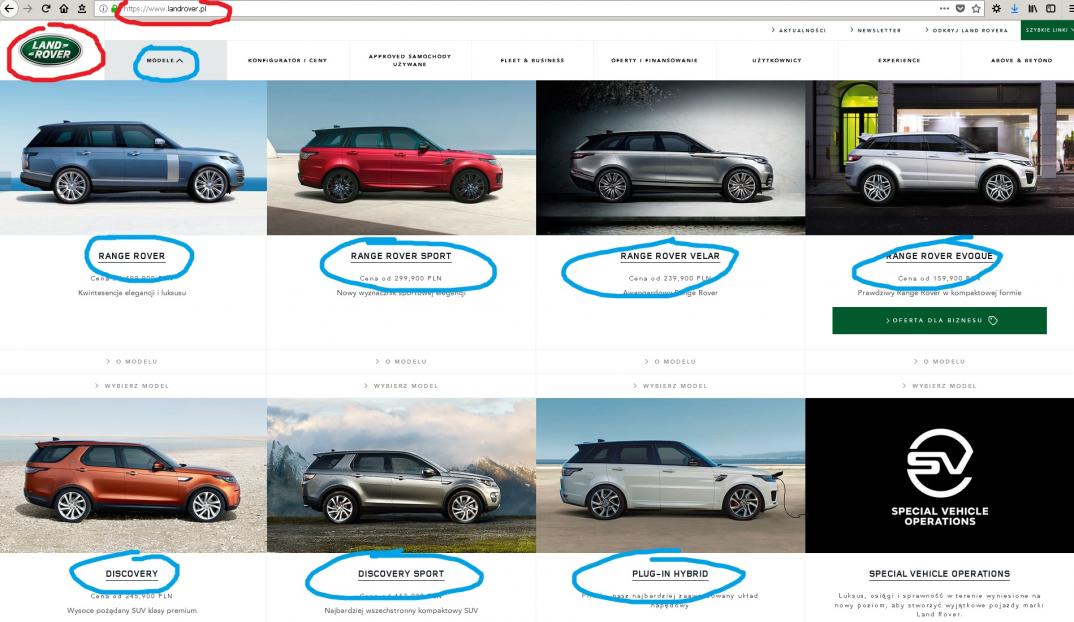Click 'Prawdziwy Range Rover w kompaktowej formie' text

point(939,293)
